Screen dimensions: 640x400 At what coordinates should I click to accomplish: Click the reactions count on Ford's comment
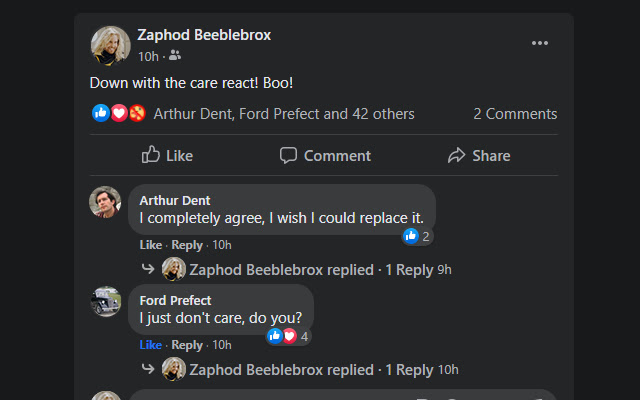click(x=289, y=336)
